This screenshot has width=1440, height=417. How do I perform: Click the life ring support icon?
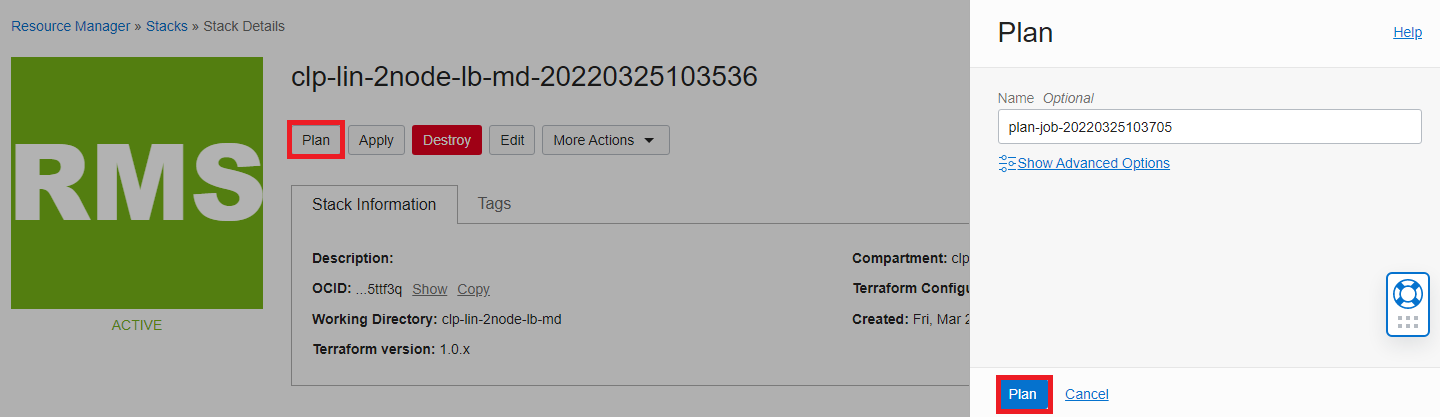[1407, 293]
